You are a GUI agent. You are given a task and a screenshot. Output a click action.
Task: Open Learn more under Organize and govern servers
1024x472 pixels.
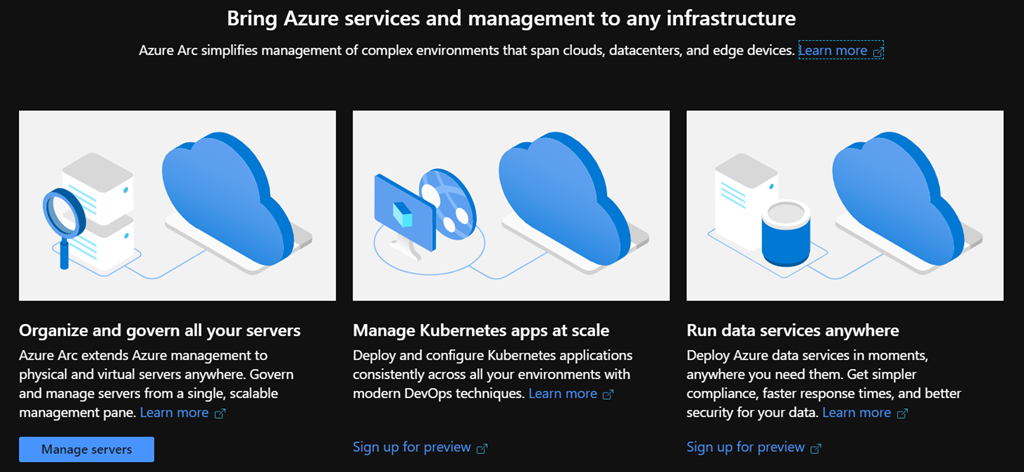(x=174, y=412)
